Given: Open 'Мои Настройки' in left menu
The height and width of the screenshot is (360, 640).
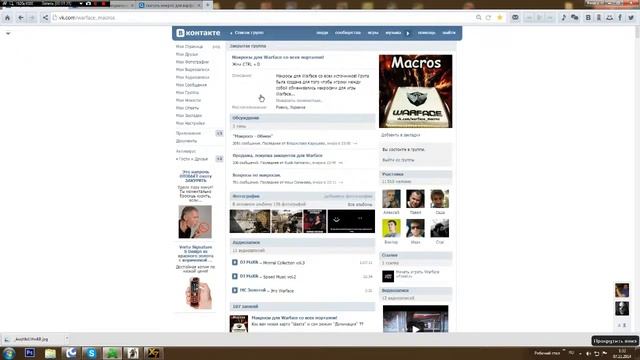Looking at the screenshot, I should tap(190, 123).
